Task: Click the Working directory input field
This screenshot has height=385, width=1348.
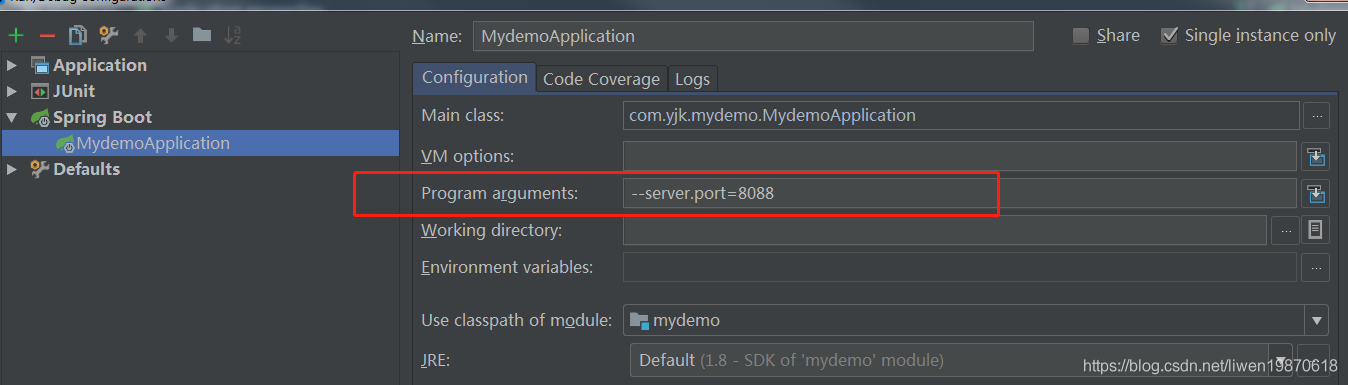Action: click(x=945, y=231)
